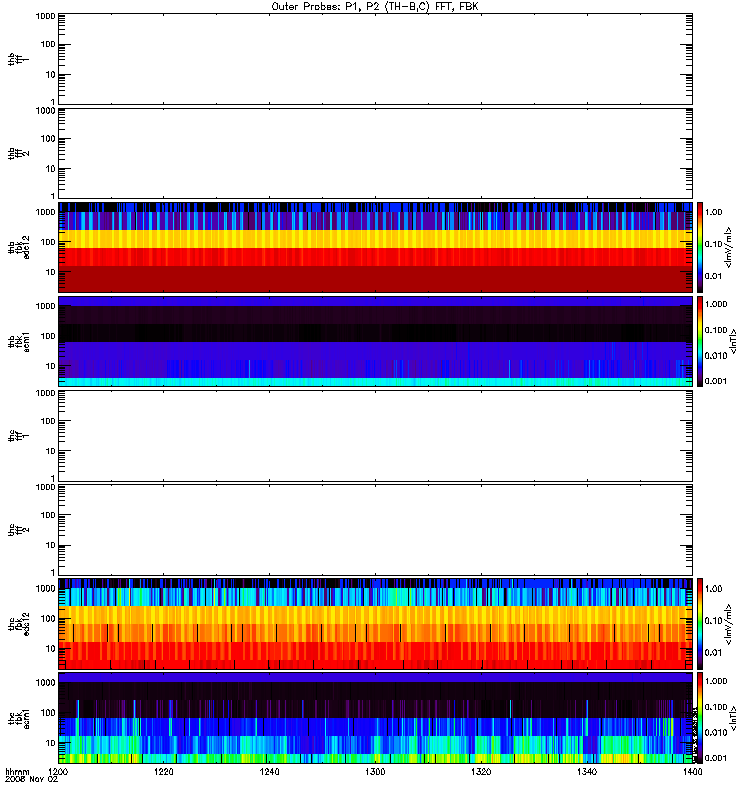Click the hhmm axis label
The width and height of the screenshot is (750, 800).
coord(17,772)
